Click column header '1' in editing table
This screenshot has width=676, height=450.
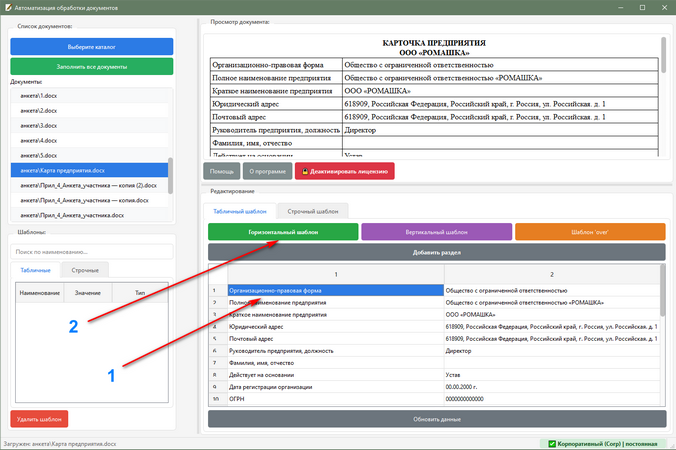click(336, 274)
